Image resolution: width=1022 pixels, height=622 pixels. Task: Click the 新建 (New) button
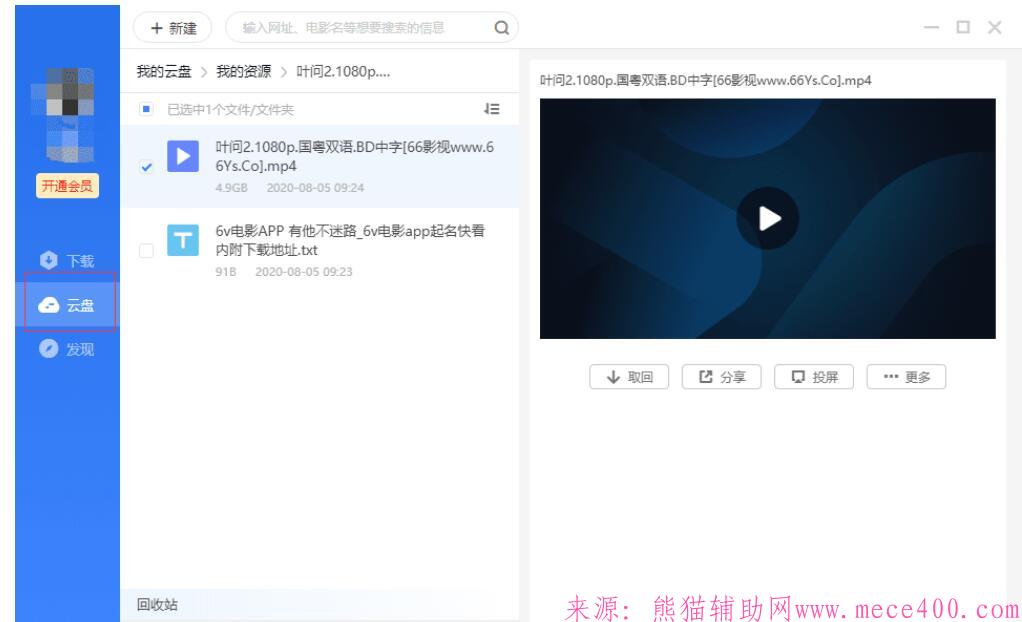172,28
